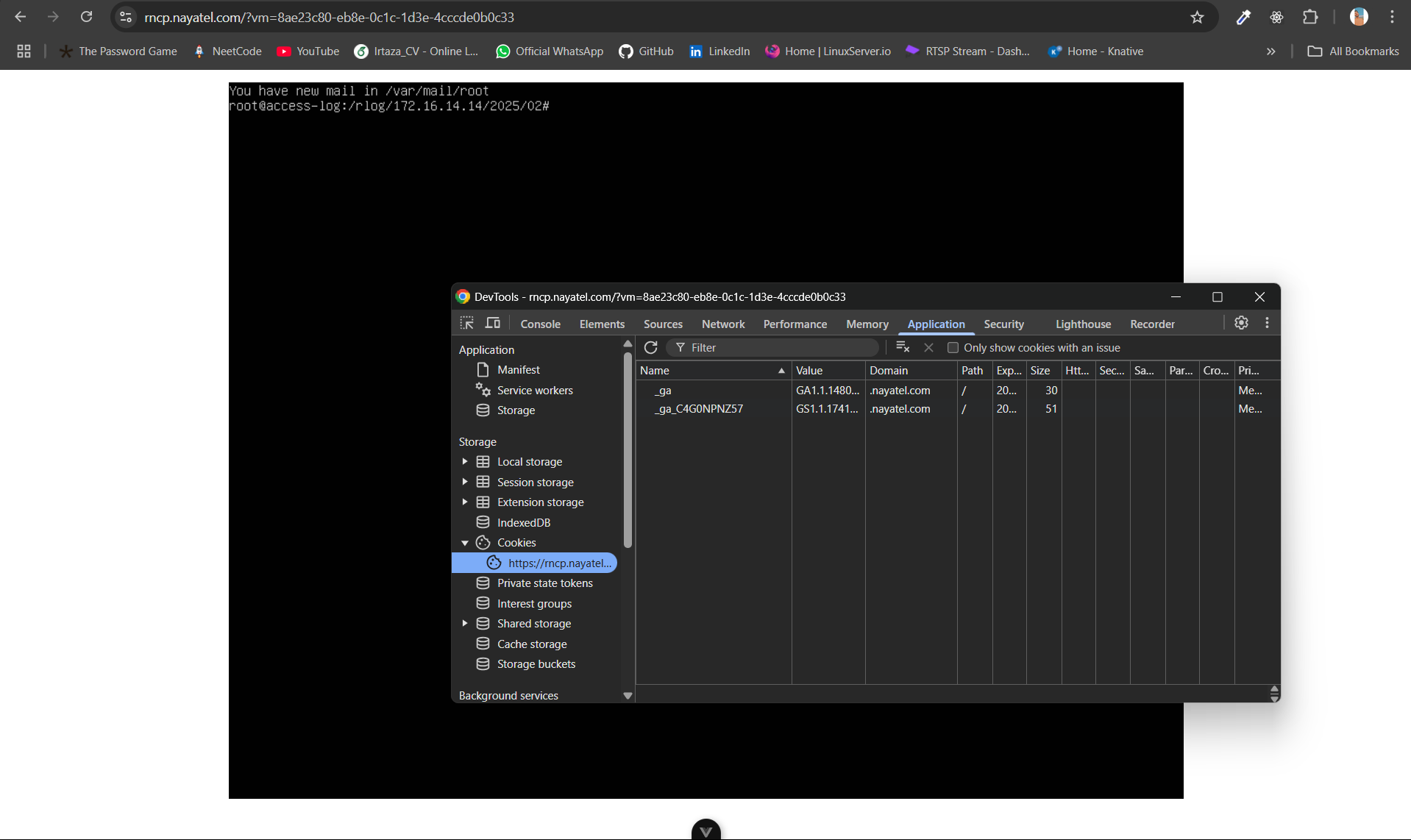Select the _ga_C4G0NPNZ57 cookie row
The height and width of the screenshot is (840, 1411).
pos(956,408)
